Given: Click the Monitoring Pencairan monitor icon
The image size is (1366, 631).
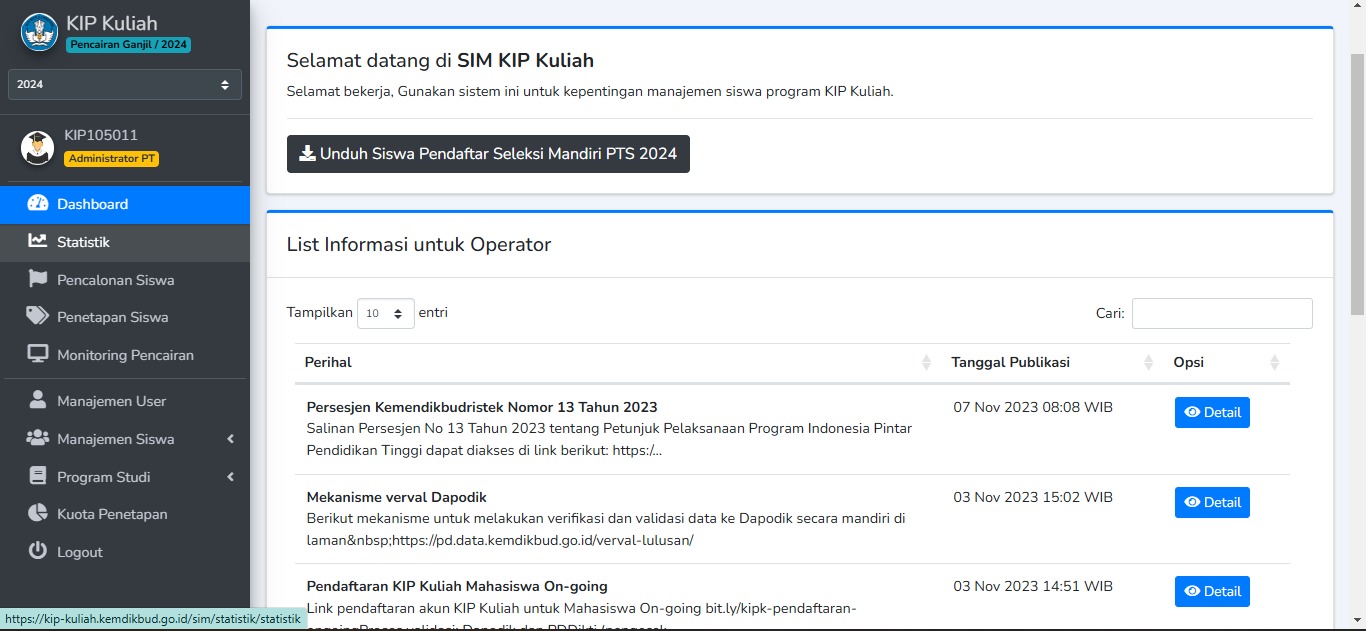Looking at the screenshot, I should (x=38, y=354).
